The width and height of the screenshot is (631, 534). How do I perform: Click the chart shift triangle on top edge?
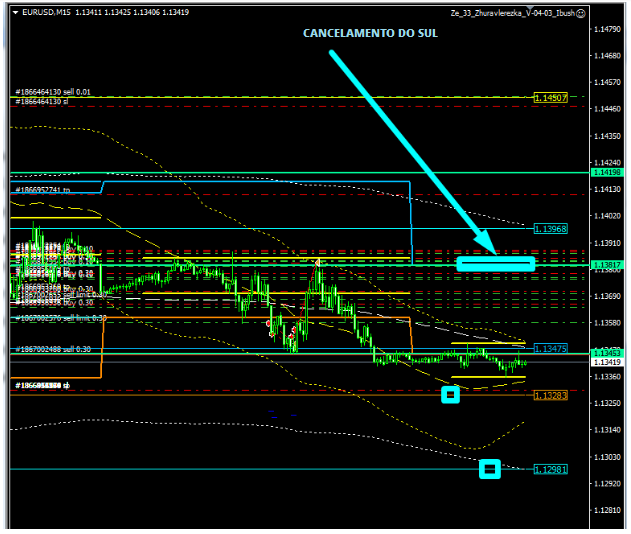pos(530,8)
